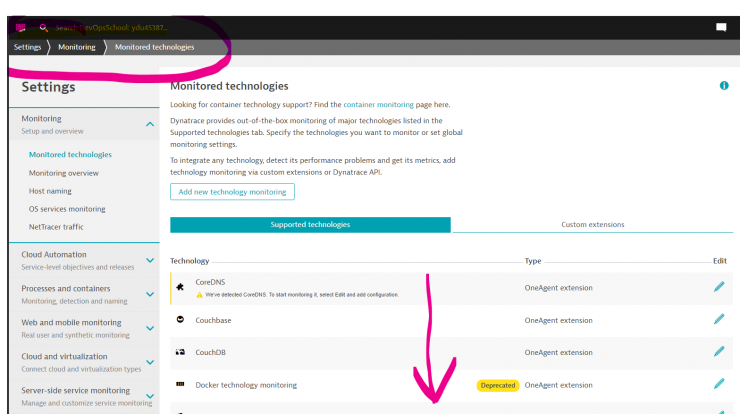Click the Docker technology icon
Screen dimensions: 740x414
coord(180,384)
